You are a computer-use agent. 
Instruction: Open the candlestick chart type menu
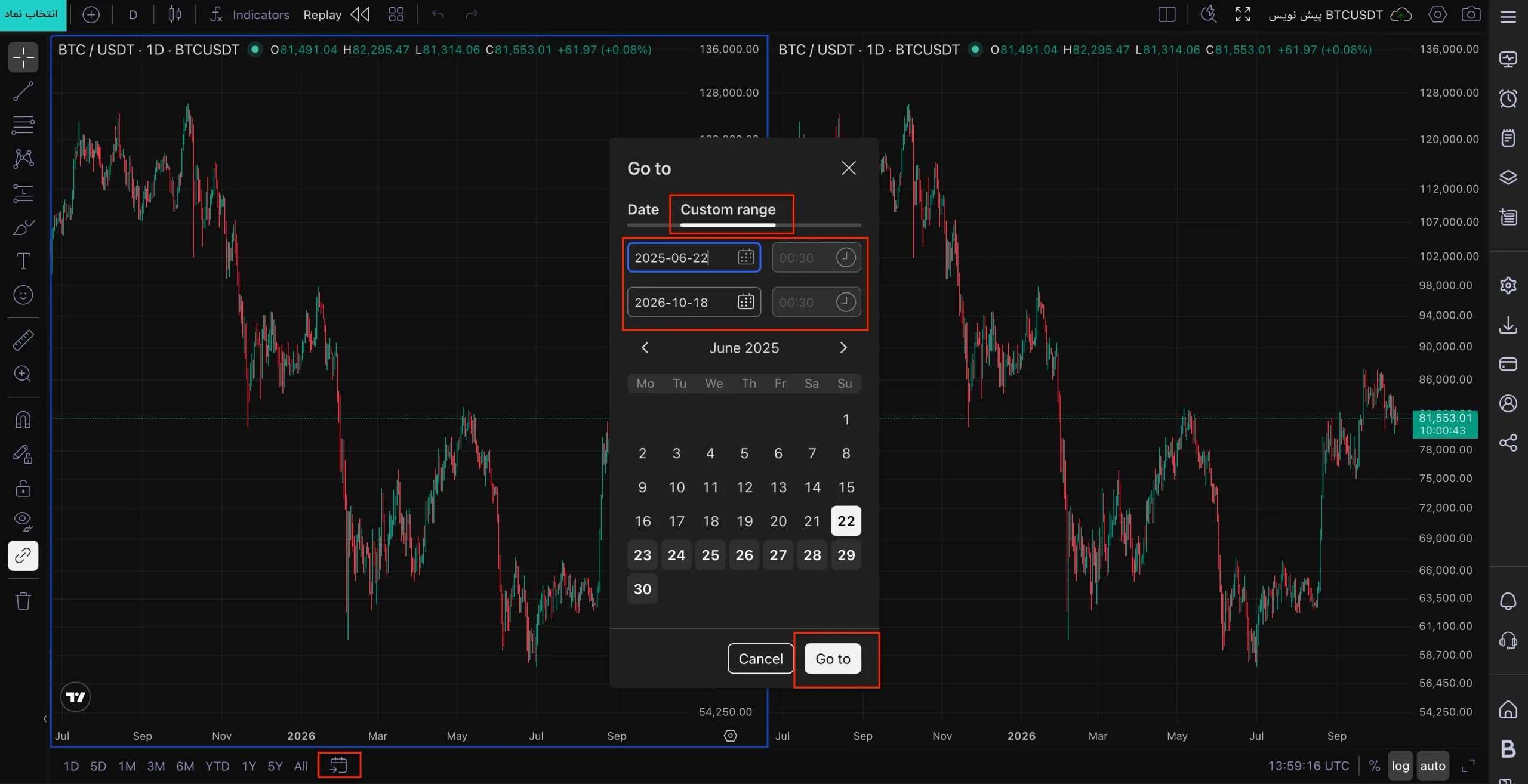click(x=175, y=14)
